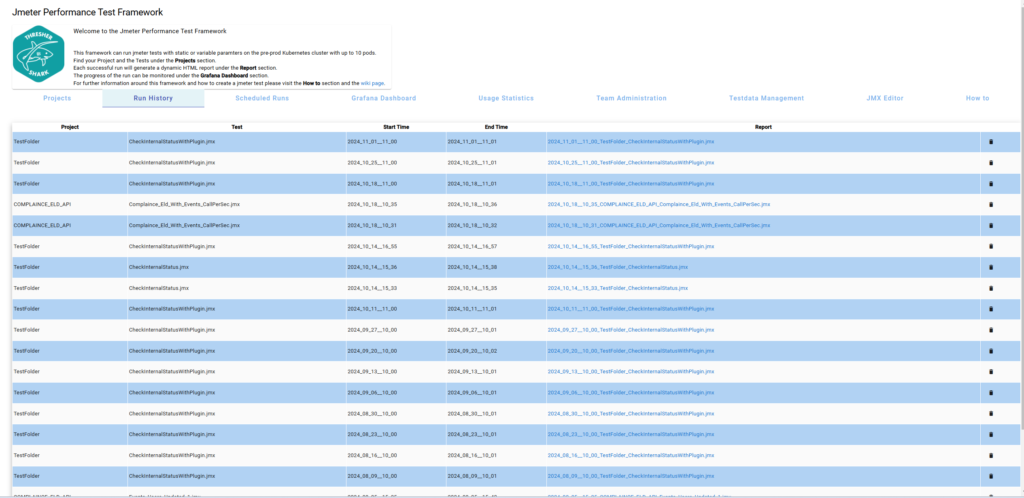Open the 2024_08_16__10_00 report link
Viewport: 1024px width, 498px height.
[x=631, y=455]
